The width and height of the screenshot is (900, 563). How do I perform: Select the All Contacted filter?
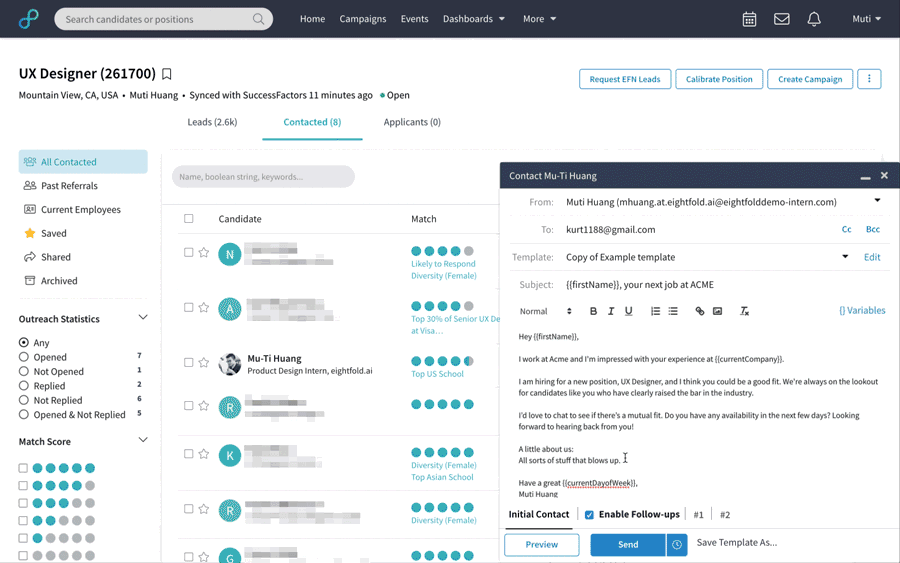(83, 162)
